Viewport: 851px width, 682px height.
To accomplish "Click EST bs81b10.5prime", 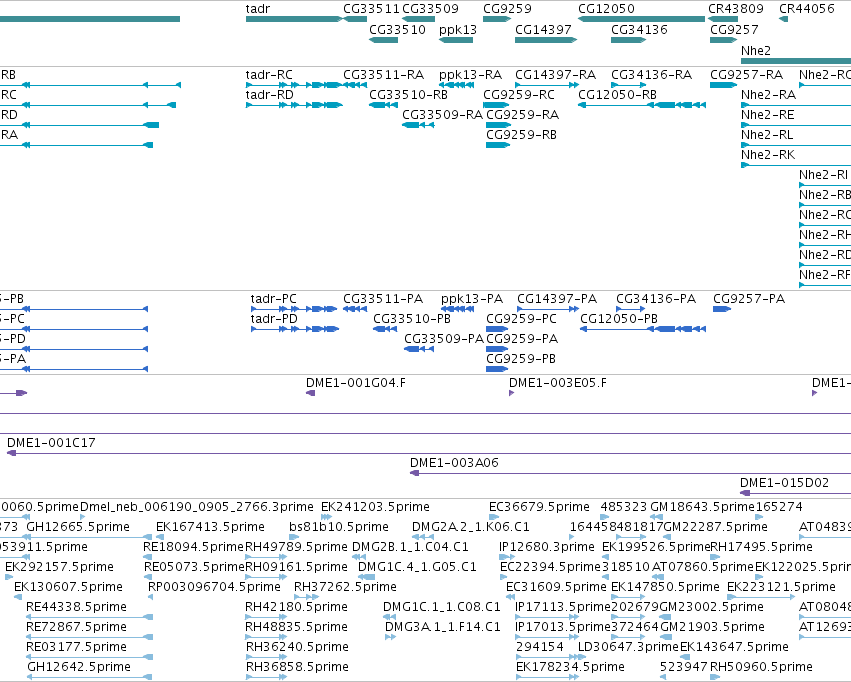I will pyautogui.click(x=294, y=538).
